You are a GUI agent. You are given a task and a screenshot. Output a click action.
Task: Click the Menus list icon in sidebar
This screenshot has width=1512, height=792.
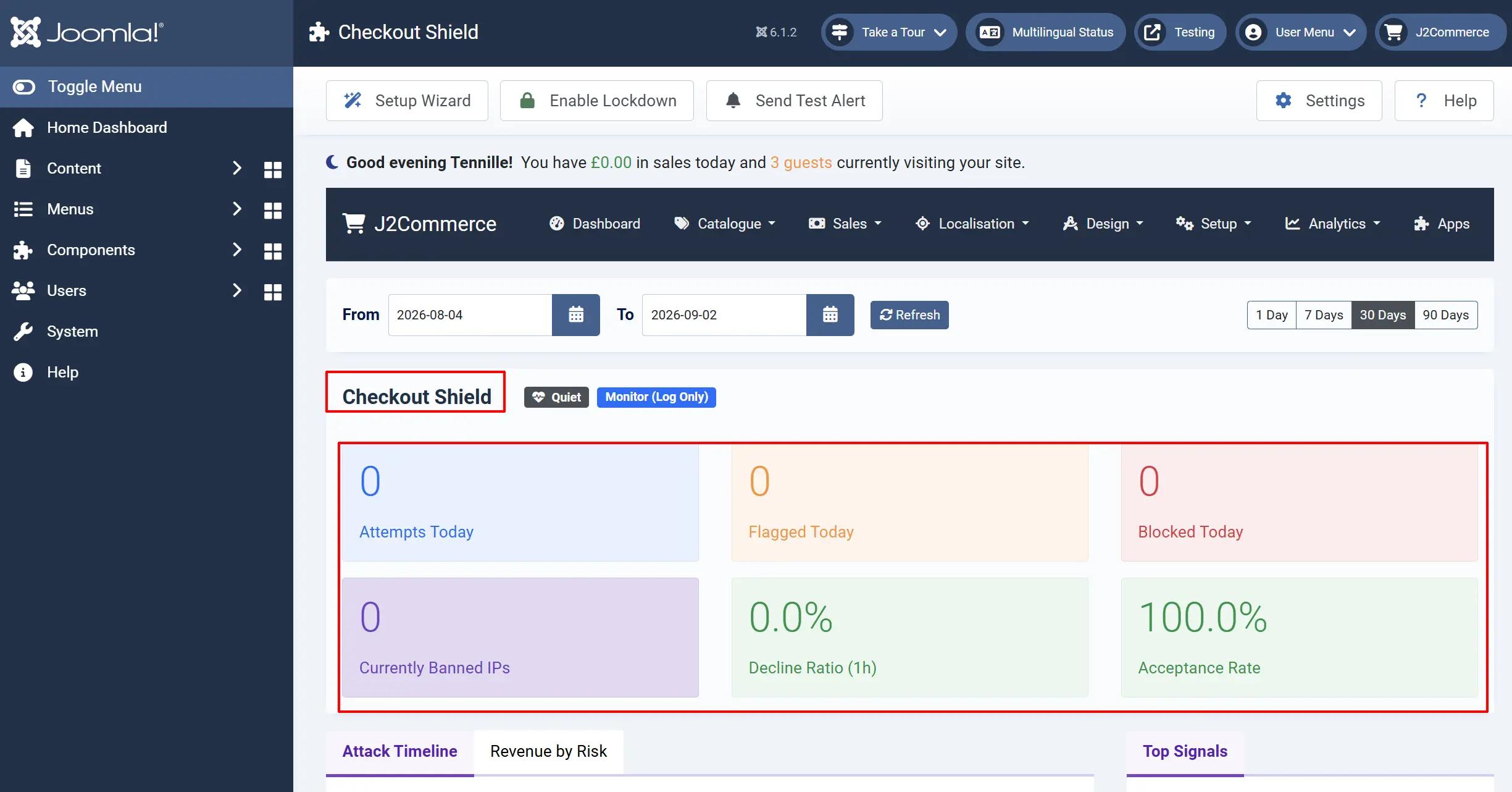tap(23, 209)
